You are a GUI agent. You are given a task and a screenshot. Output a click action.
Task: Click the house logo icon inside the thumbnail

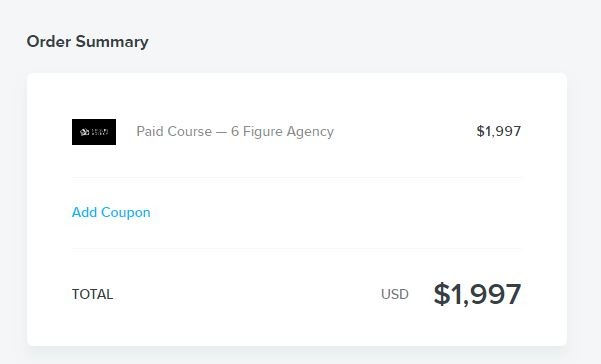pos(85,132)
